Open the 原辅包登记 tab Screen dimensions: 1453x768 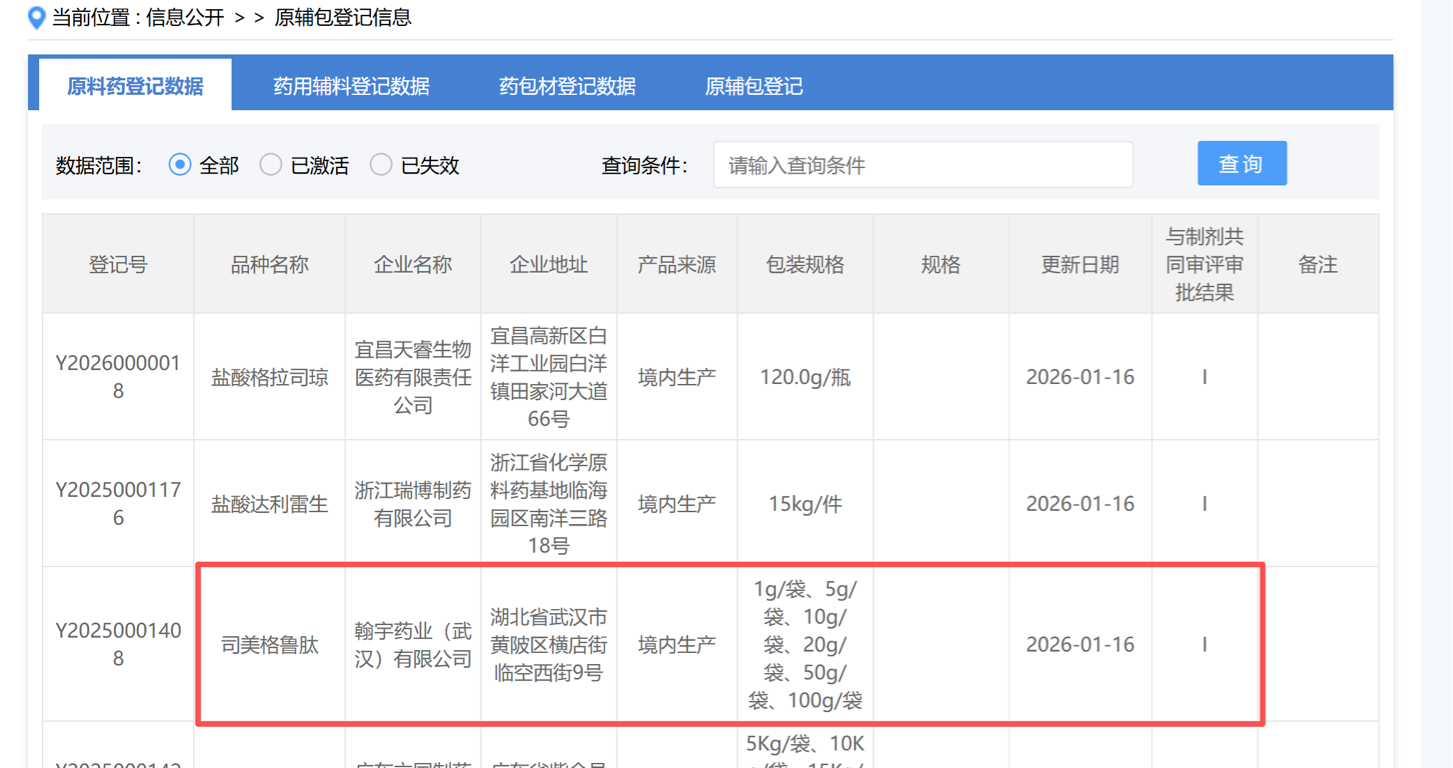click(753, 86)
